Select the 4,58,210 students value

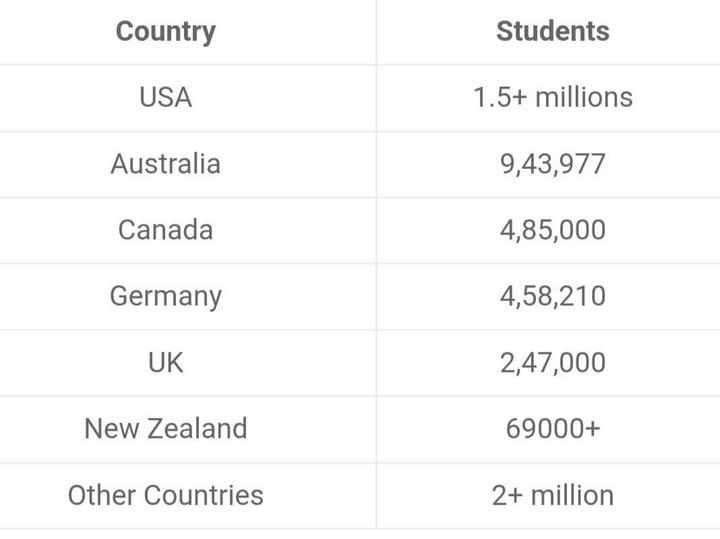click(552, 296)
